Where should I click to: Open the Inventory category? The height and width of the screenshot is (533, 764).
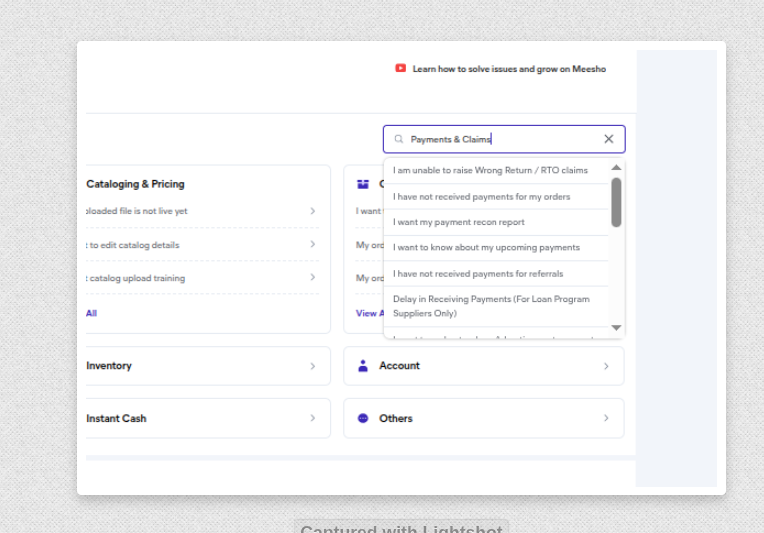(208, 366)
